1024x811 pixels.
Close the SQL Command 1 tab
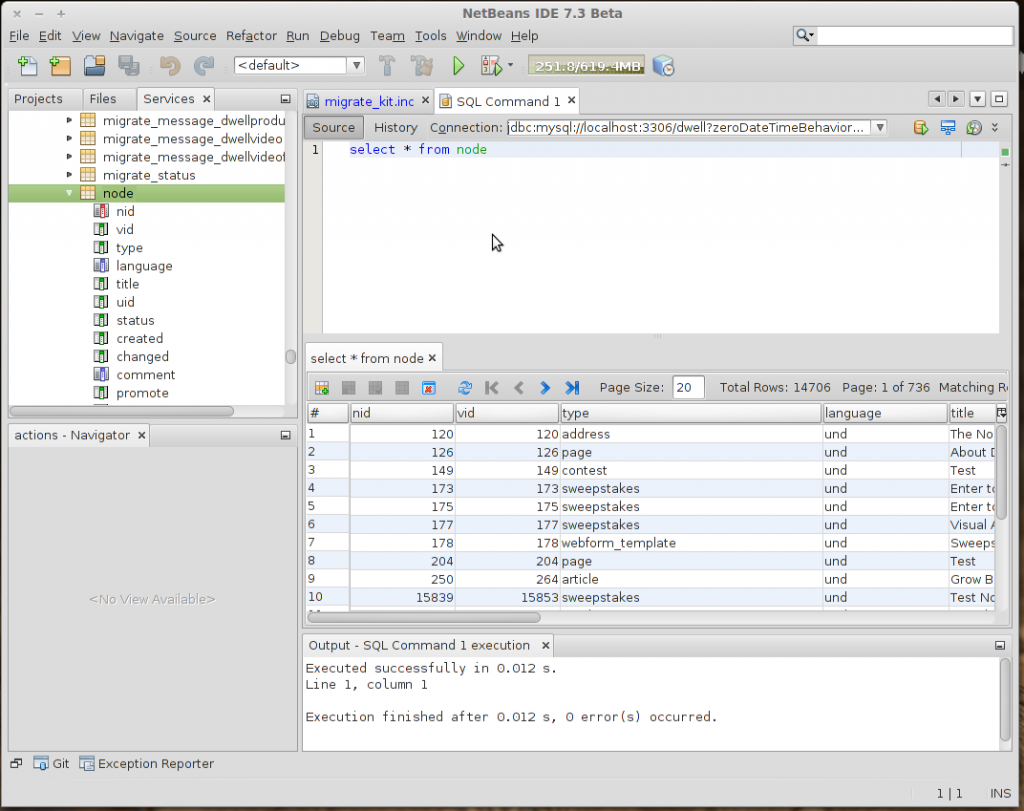pyautogui.click(x=571, y=101)
